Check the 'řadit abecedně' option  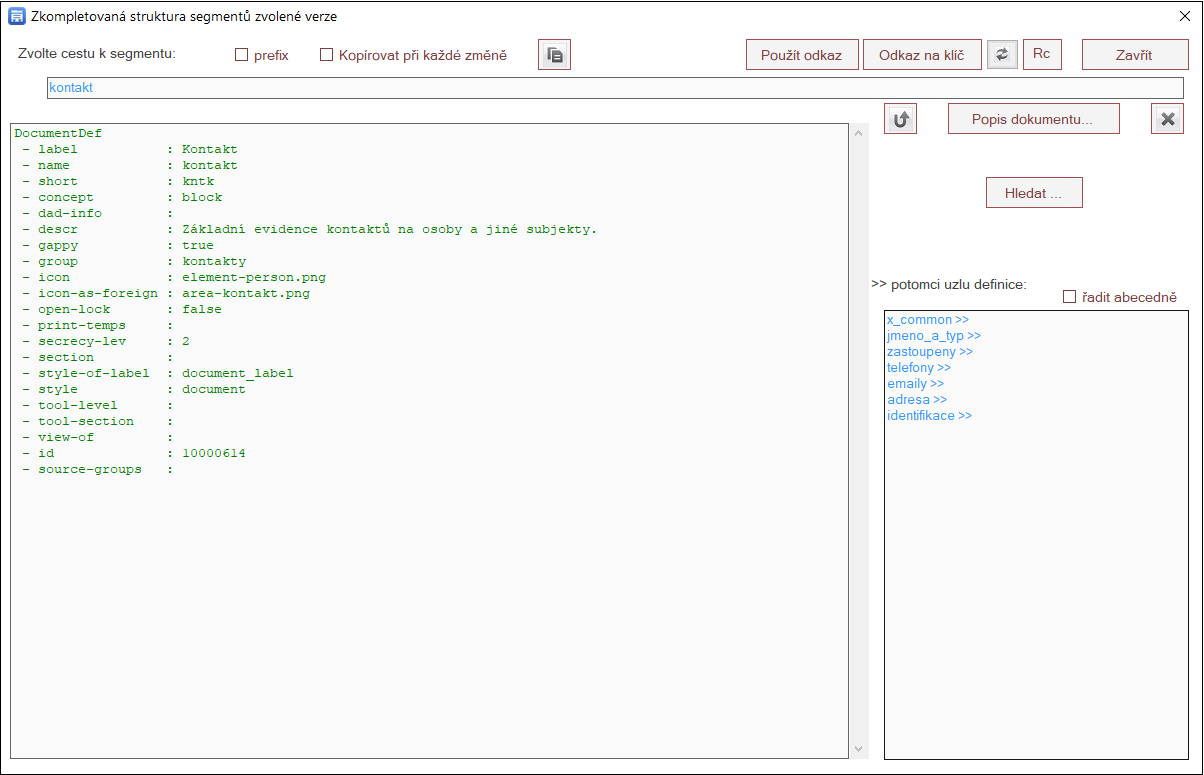point(1069,297)
